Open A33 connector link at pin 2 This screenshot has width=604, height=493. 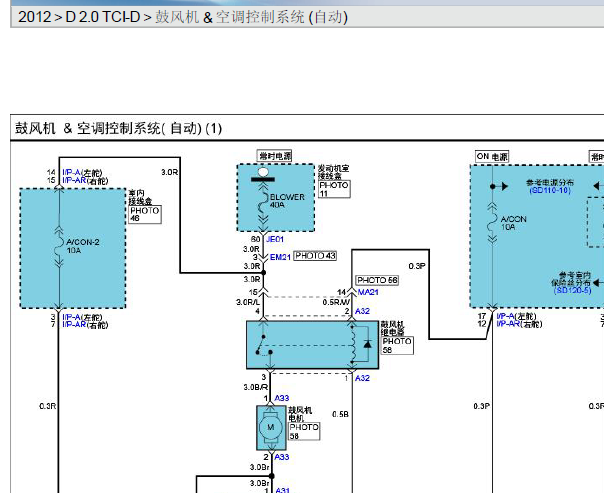click(x=282, y=457)
